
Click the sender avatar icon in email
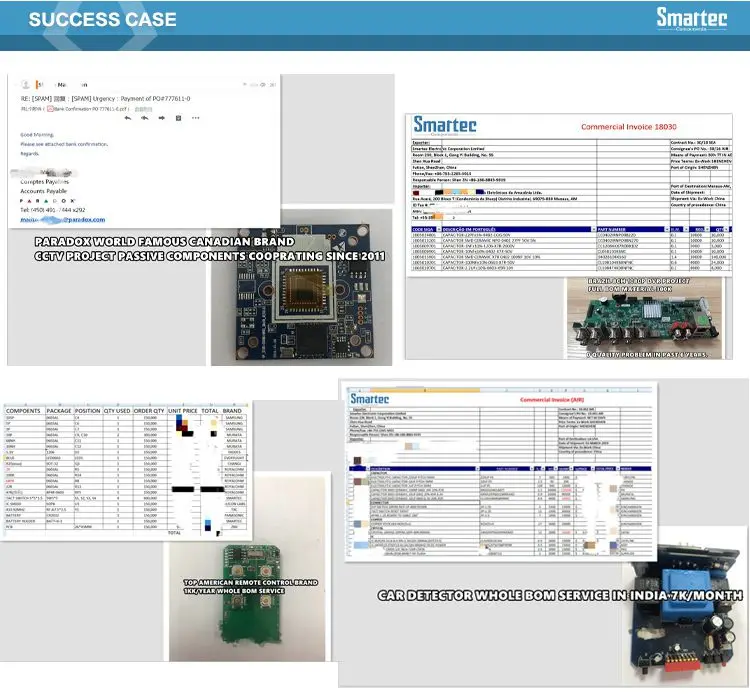(x=26, y=85)
